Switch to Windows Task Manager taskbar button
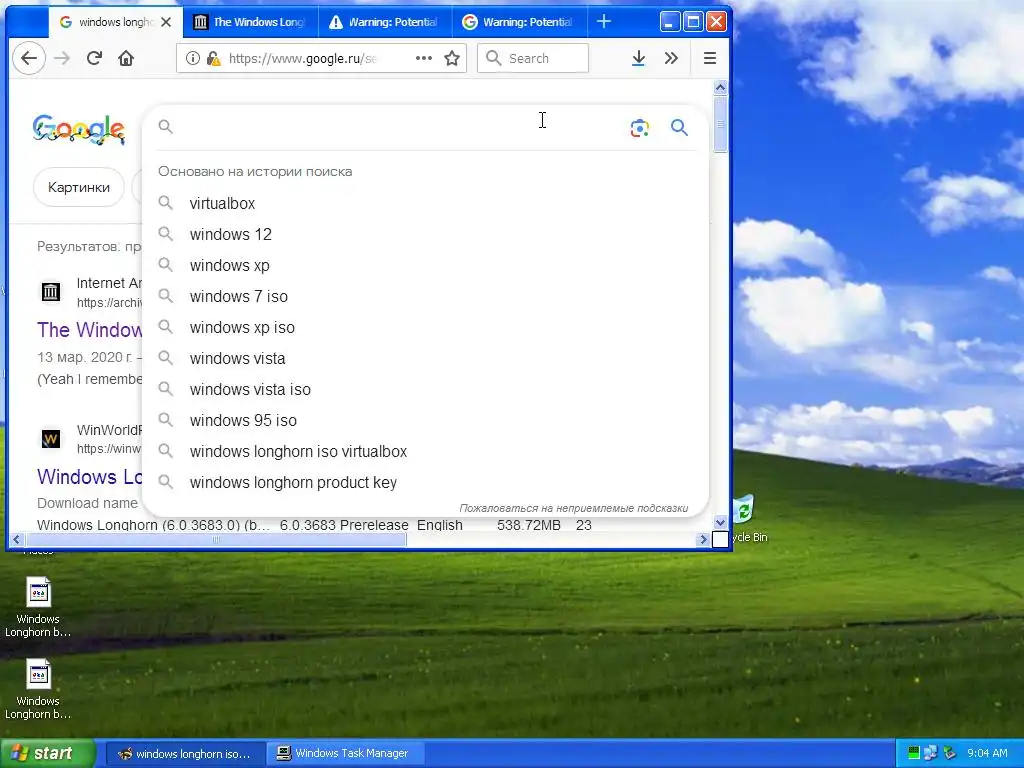Image resolution: width=1024 pixels, height=768 pixels. (x=344, y=754)
